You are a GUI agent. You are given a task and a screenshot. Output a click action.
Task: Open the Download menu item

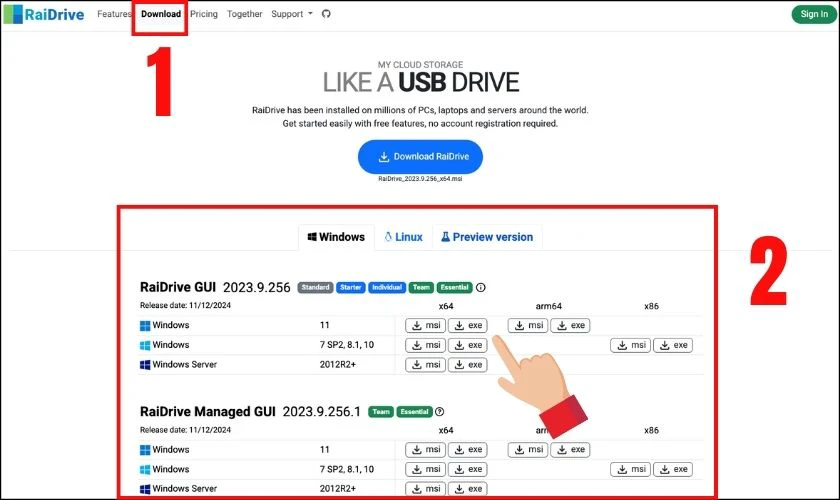coord(161,14)
